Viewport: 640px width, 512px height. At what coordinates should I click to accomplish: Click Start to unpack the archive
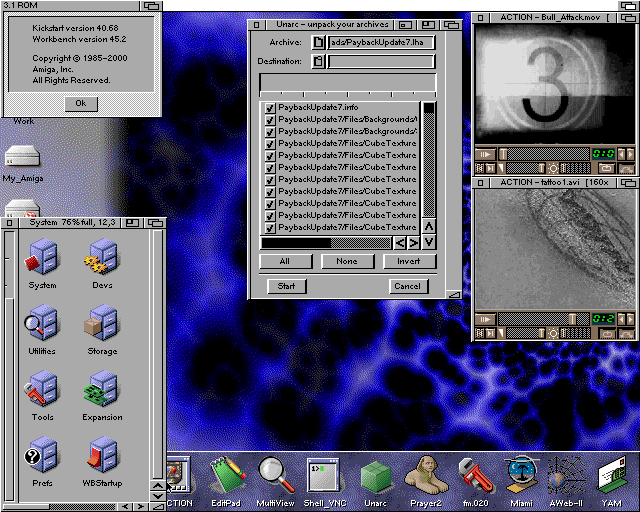click(x=286, y=286)
